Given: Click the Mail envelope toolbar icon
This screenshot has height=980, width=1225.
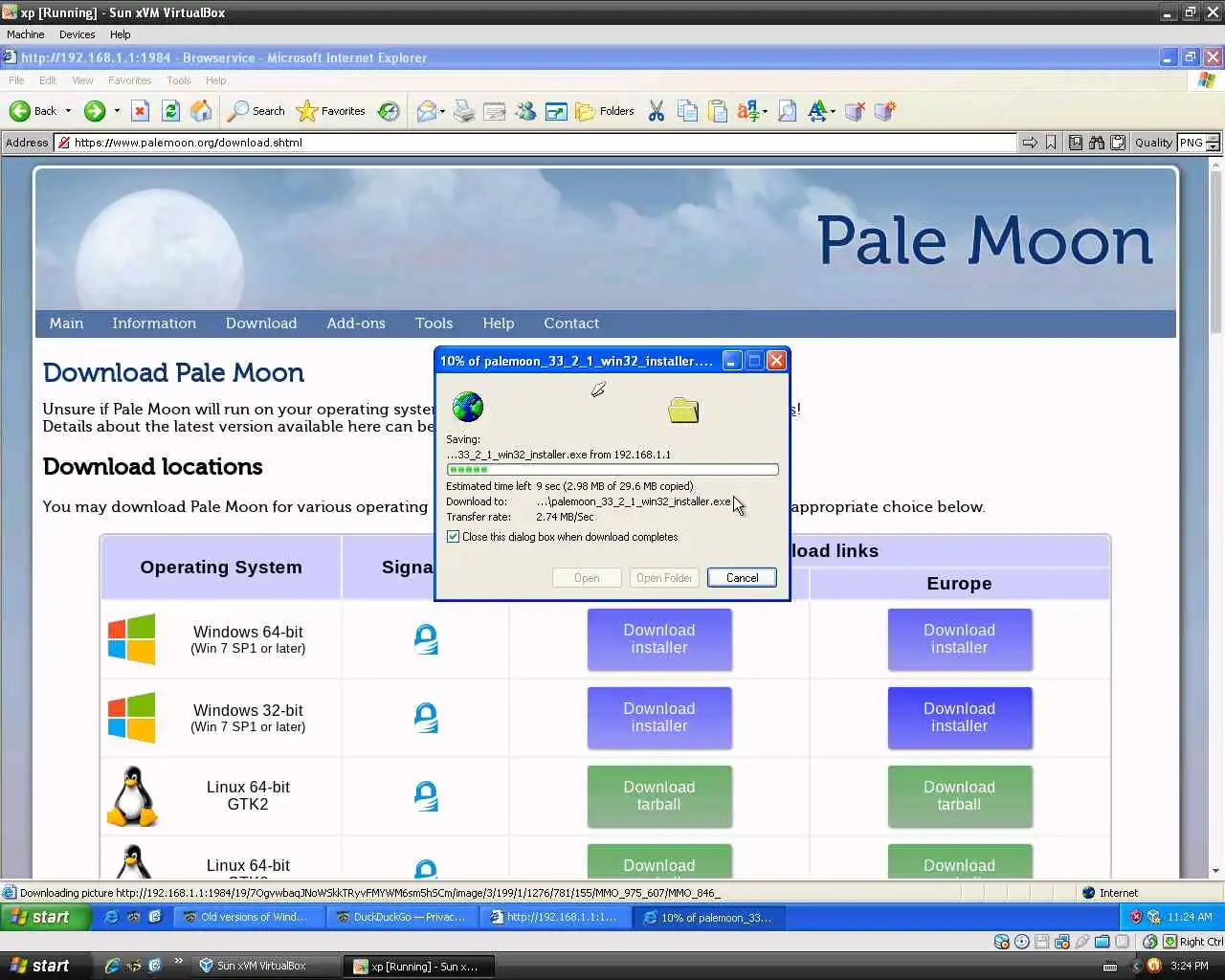Looking at the screenshot, I should pyautogui.click(x=426, y=111).
